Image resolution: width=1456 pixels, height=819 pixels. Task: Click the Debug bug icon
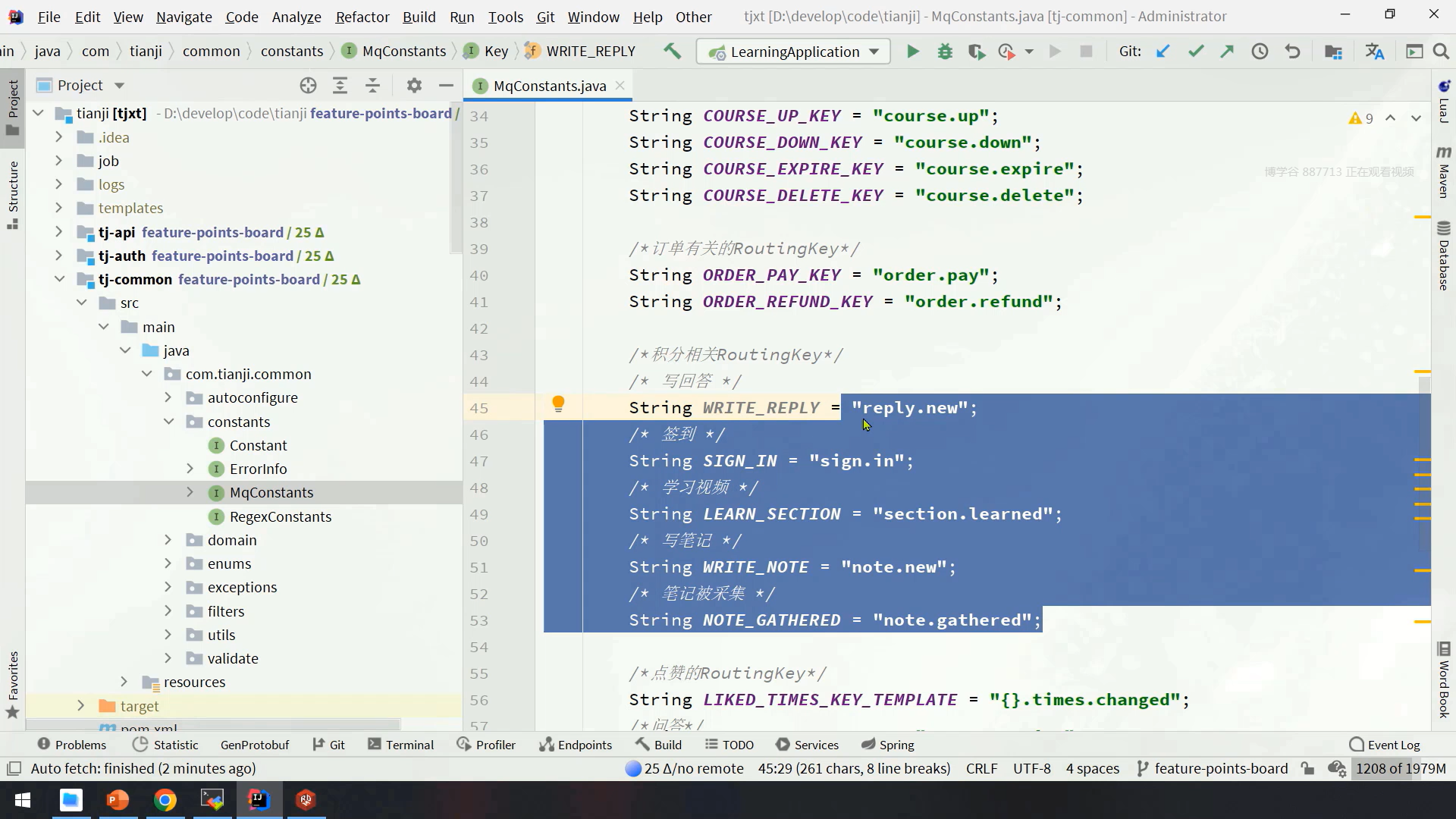coord(945,52)
